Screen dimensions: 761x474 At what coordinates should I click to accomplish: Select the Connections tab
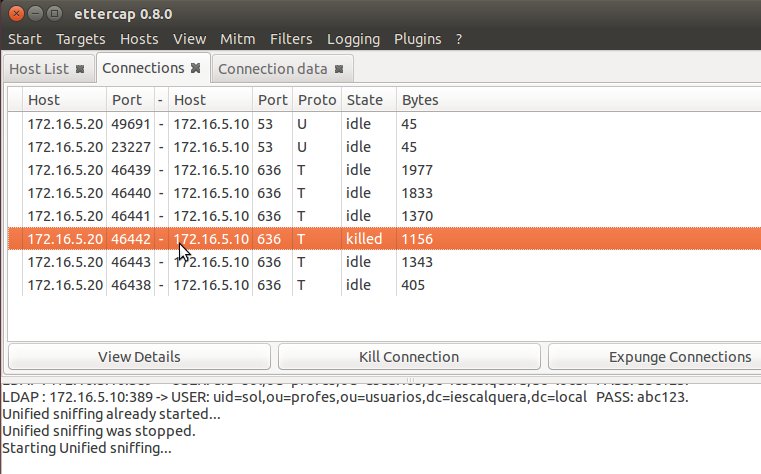(153, 68)
